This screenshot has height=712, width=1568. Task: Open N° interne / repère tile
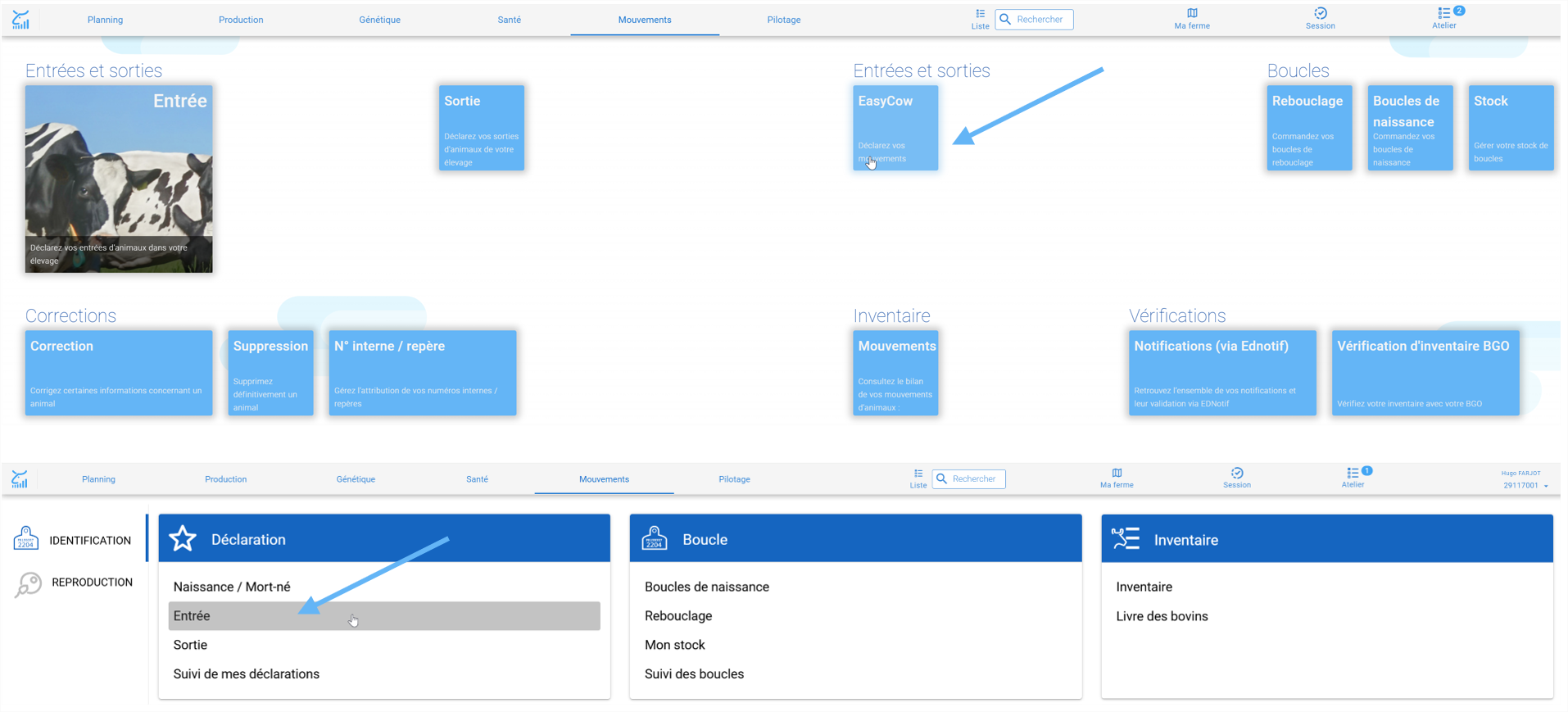pos(423,373)
